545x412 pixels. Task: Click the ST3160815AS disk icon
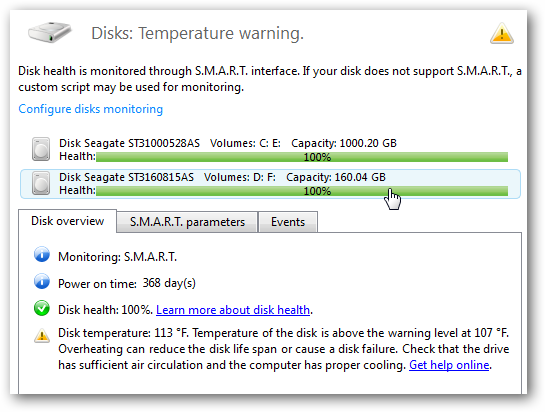coord(41,184)
